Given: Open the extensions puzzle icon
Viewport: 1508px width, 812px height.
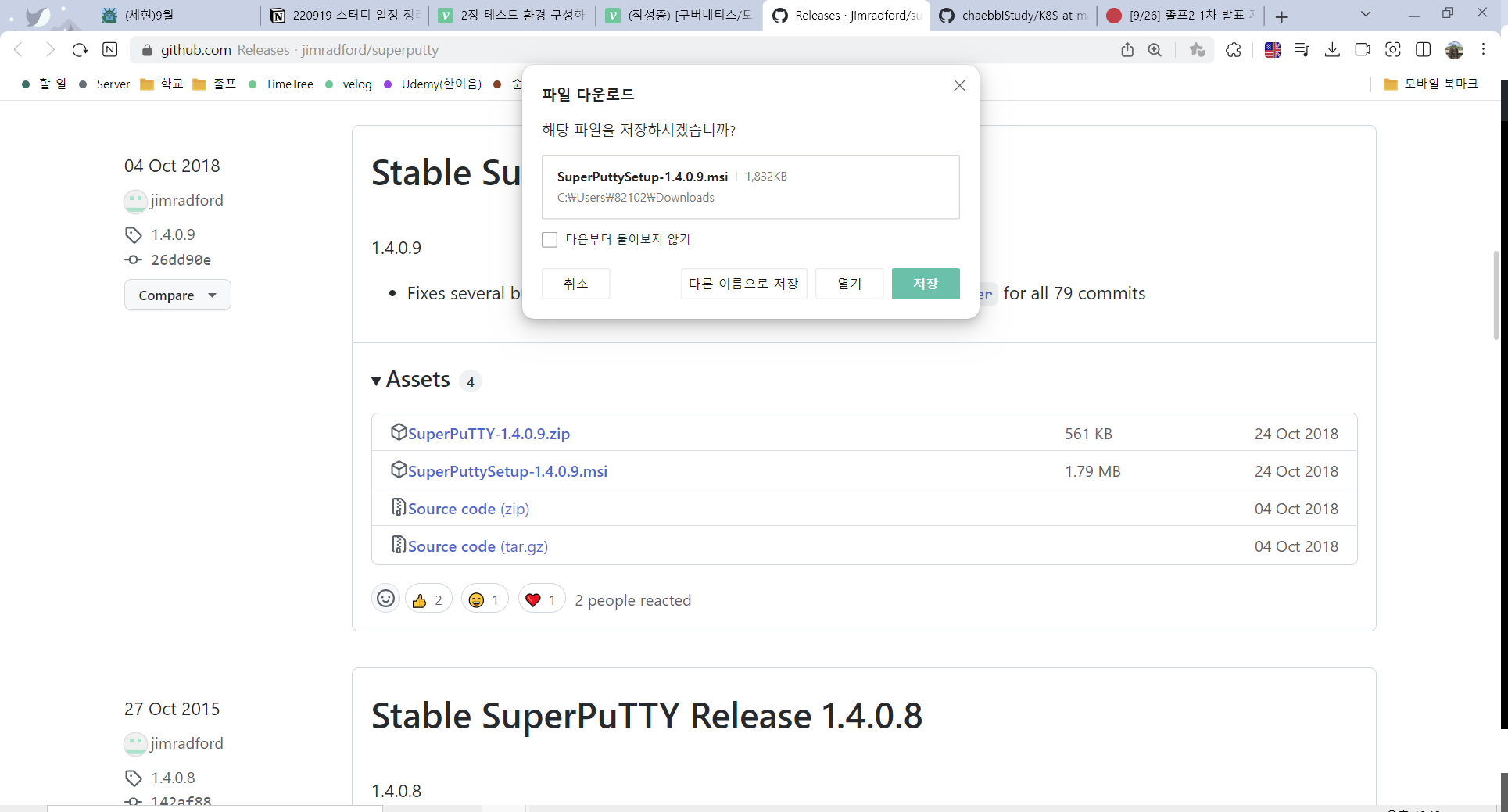Looking at the screenshot, I should tap(1234, 50).
